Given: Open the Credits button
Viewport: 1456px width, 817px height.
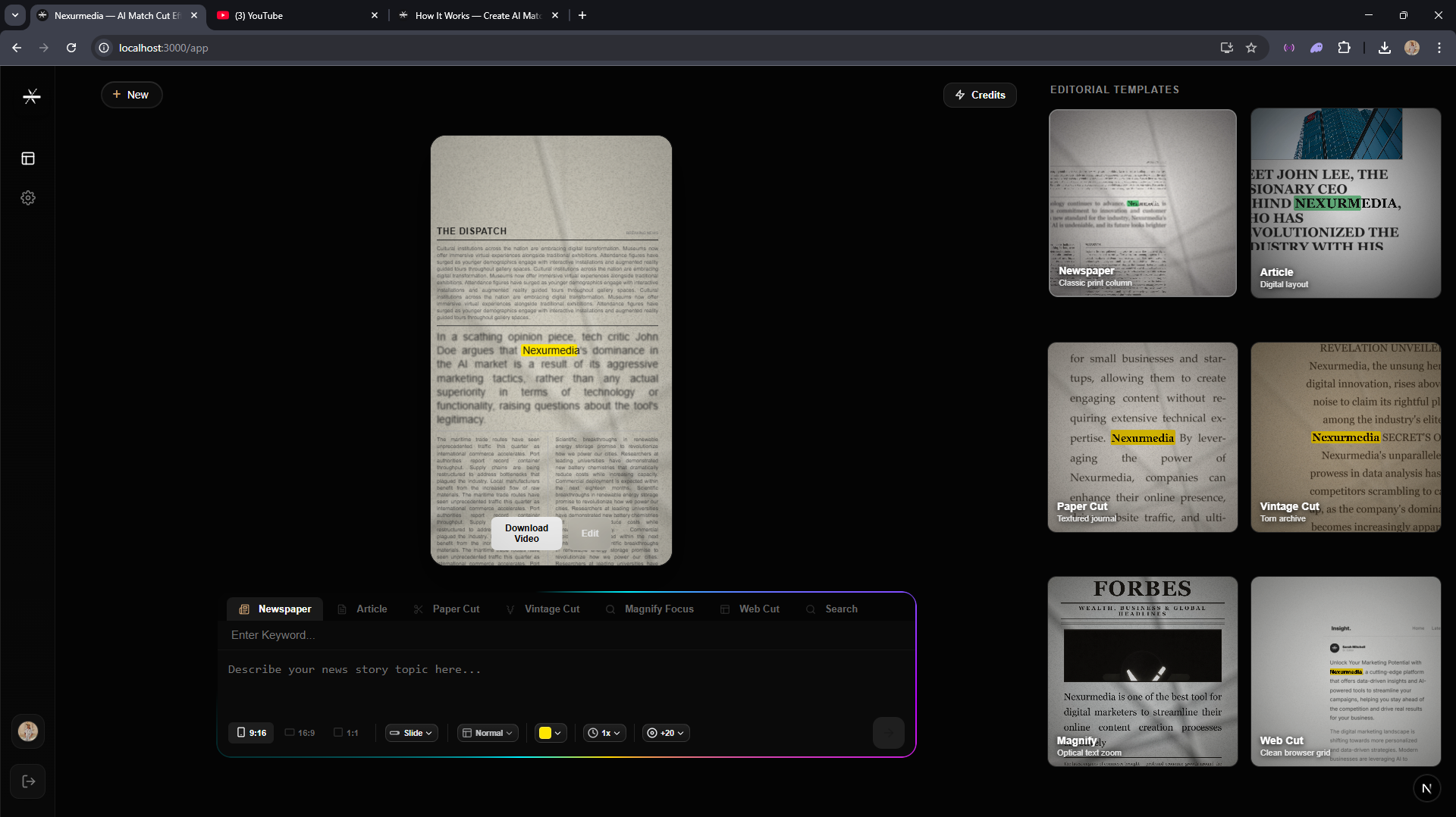Looking at the screenshot, I should (980, 95).
